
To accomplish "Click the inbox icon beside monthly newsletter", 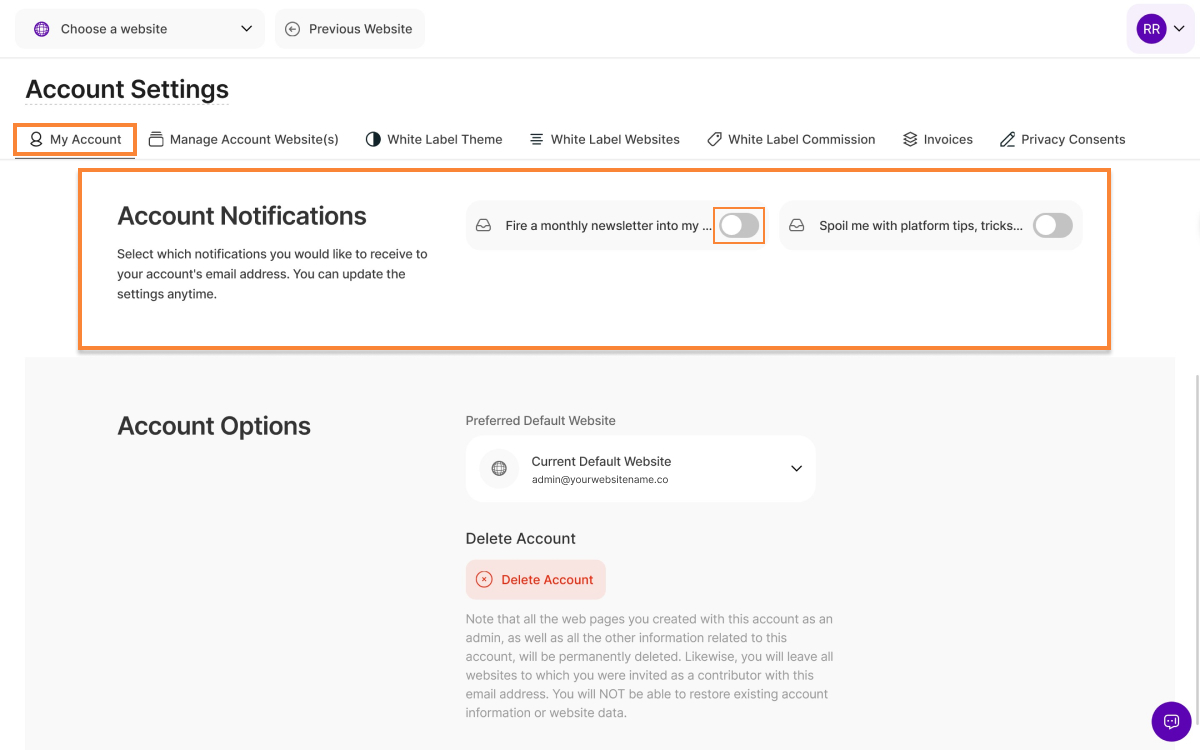I will (x=483, y=226).
